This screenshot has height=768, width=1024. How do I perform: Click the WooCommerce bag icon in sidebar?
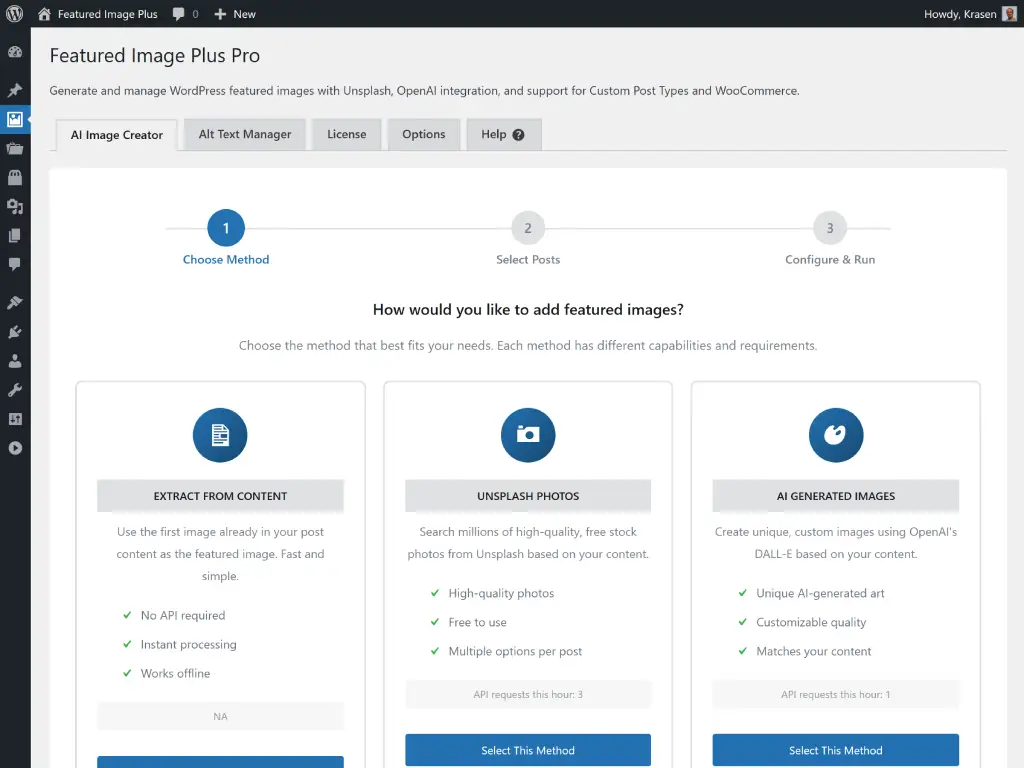(x=15, y=178)
